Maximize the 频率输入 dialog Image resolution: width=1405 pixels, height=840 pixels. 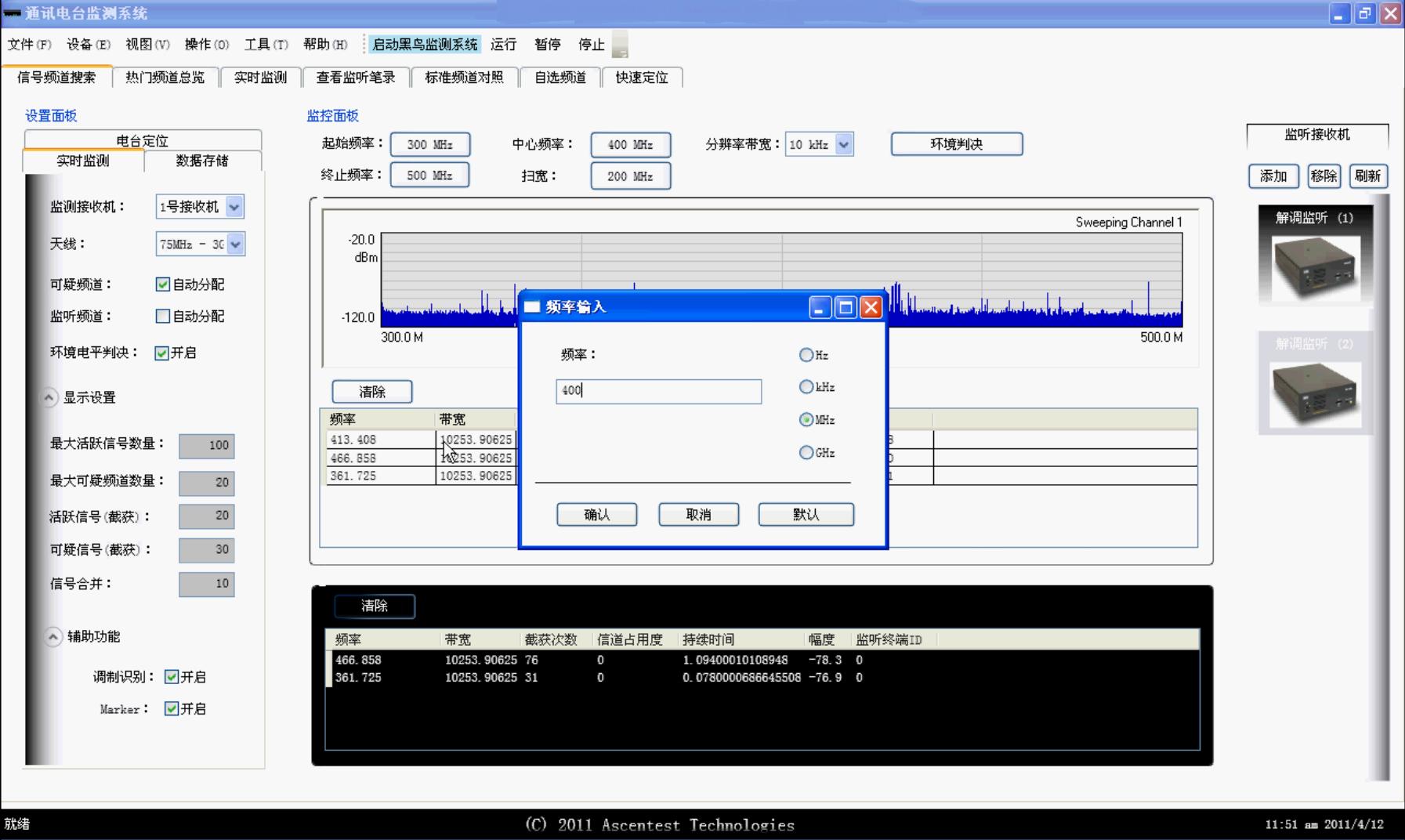tap(846, 308)
